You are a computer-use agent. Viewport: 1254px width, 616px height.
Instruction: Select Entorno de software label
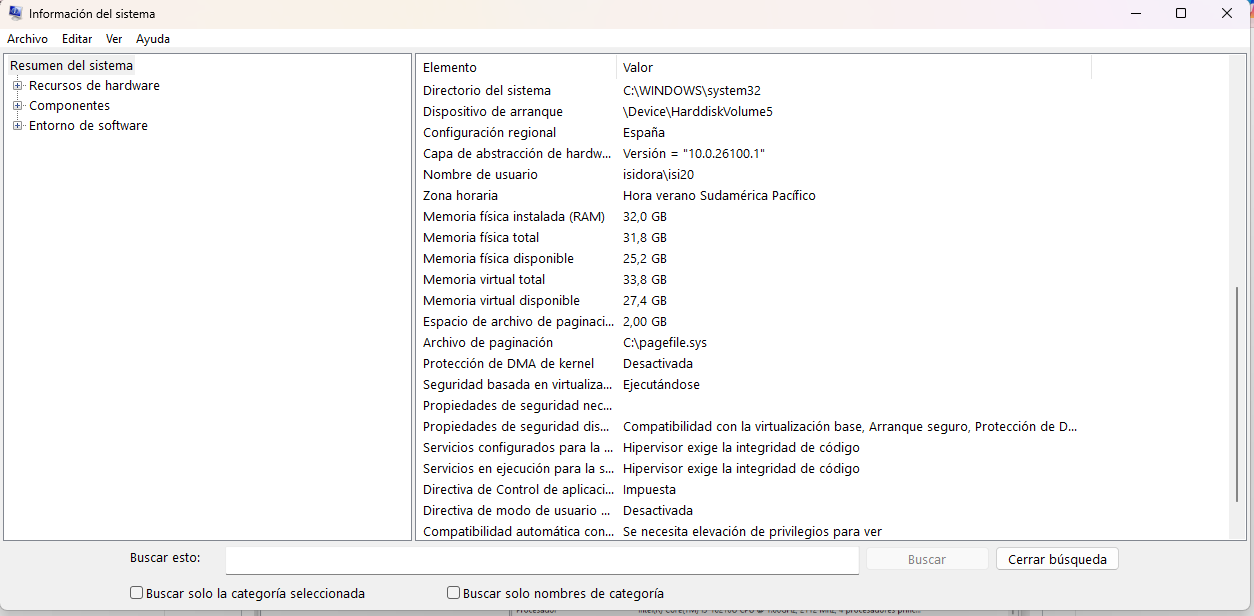88,126
